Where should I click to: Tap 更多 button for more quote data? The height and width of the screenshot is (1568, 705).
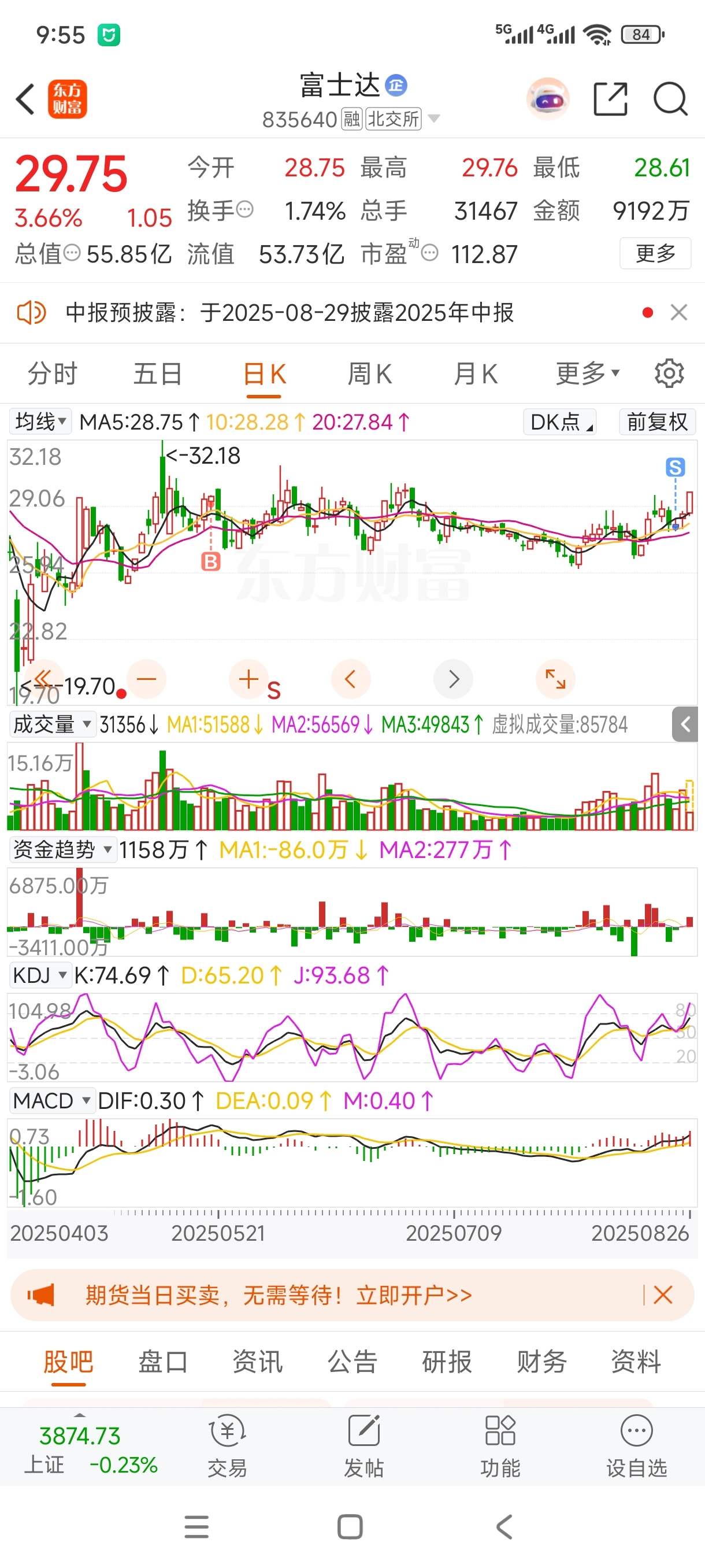tap(655, 253)
